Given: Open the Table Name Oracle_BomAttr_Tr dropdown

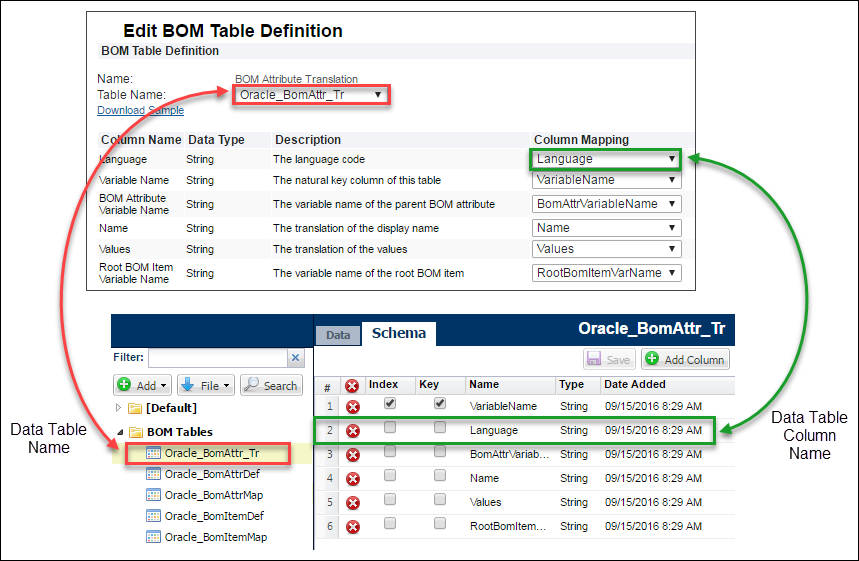Looking at the screenshot, I should (311, 95).
